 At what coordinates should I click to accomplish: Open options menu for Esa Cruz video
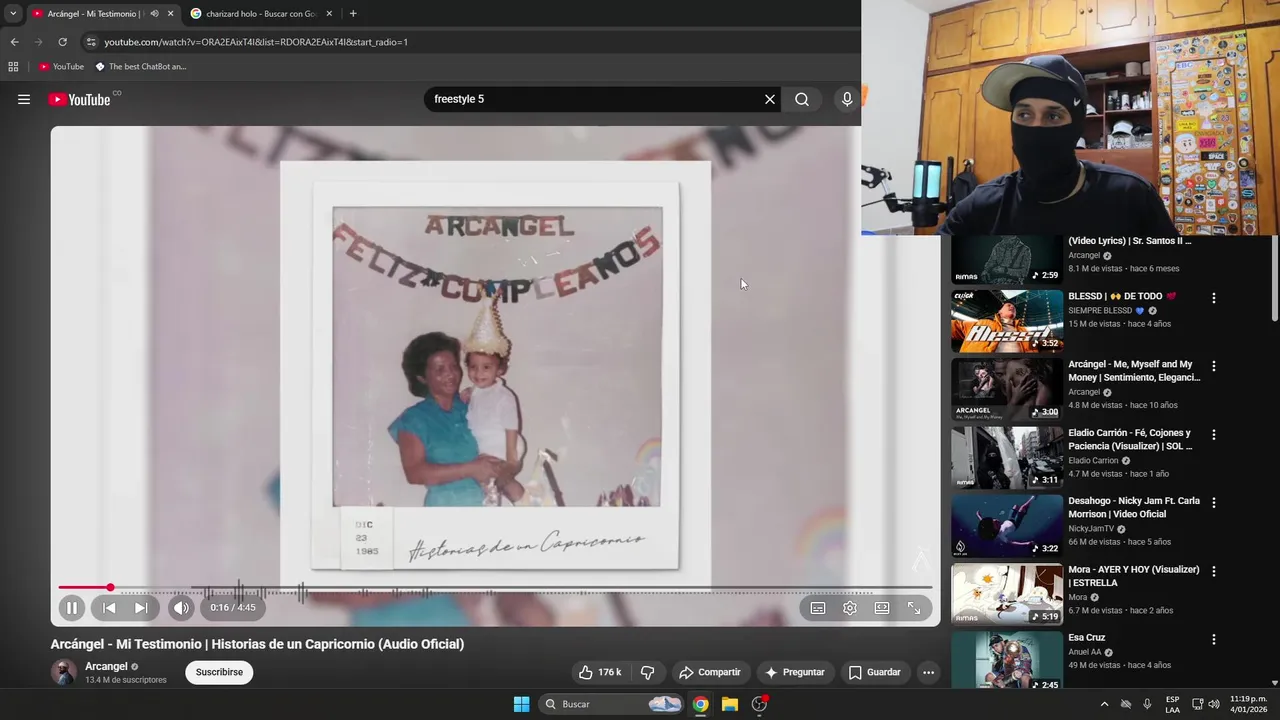[1214, 639]
